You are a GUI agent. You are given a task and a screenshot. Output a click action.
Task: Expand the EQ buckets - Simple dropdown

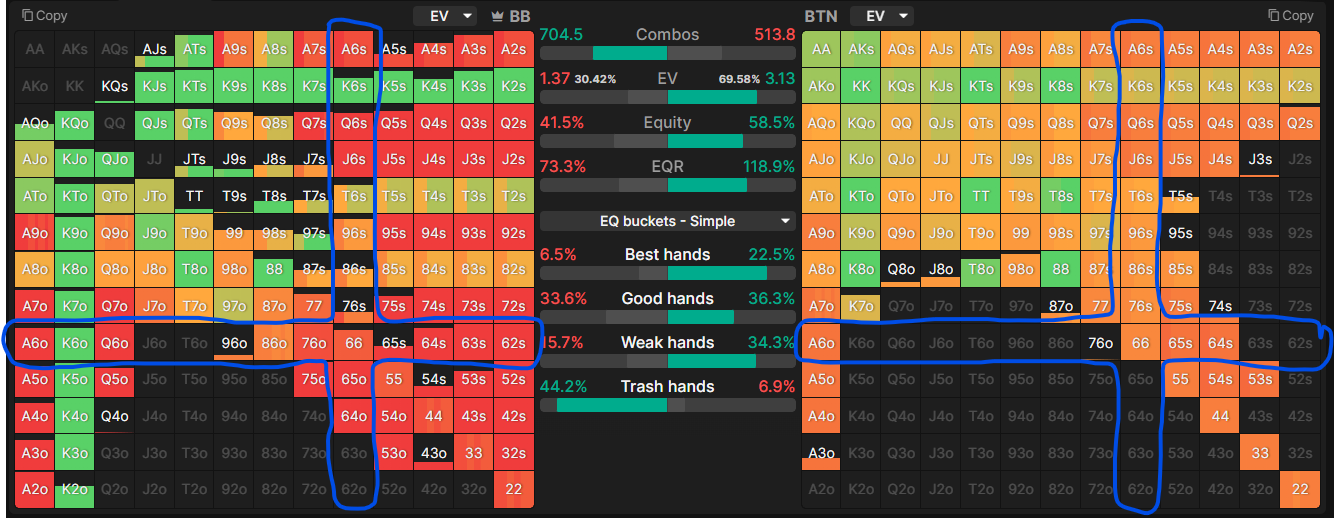(x=667, y=221)
